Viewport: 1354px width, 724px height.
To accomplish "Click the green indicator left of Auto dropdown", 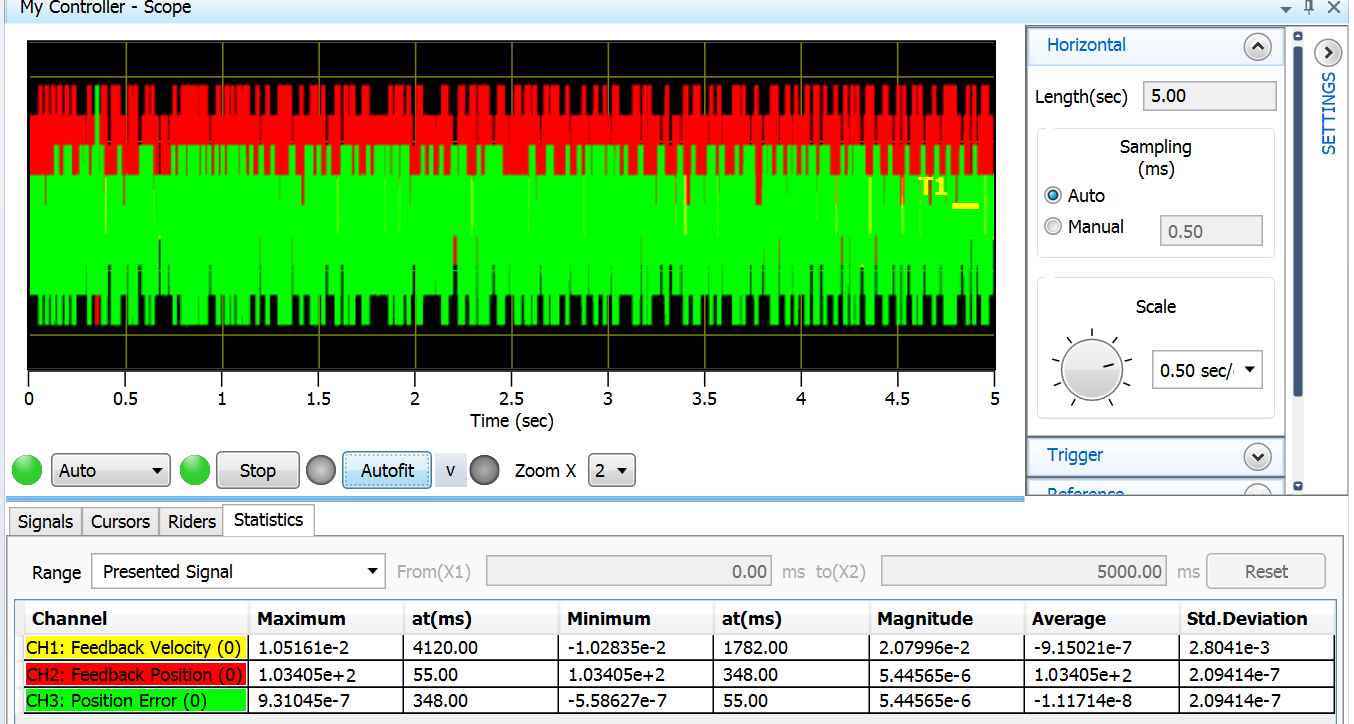I will point(28,470).
